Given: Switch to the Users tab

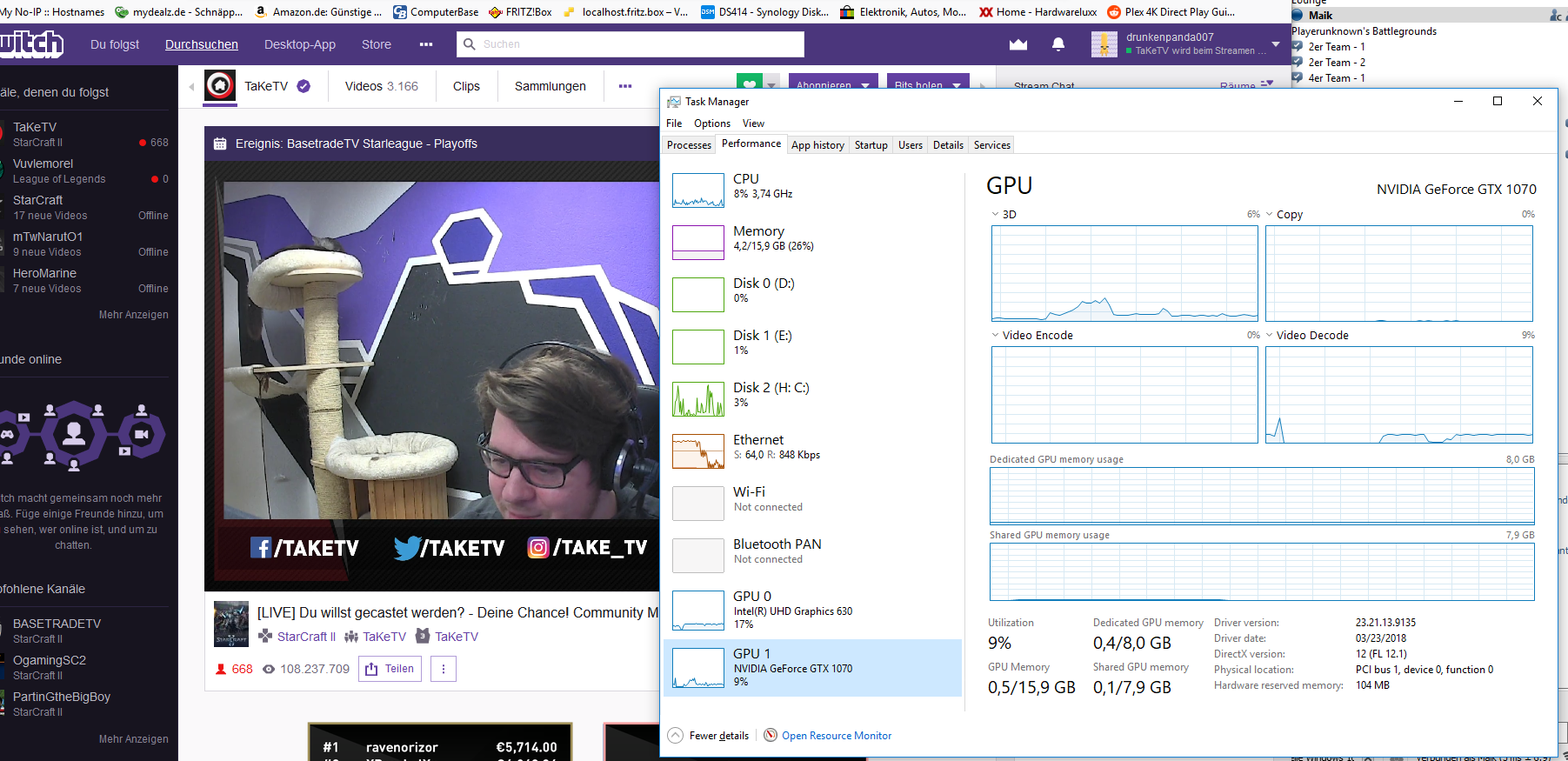Looking at the screenshot, I should 911,145.
